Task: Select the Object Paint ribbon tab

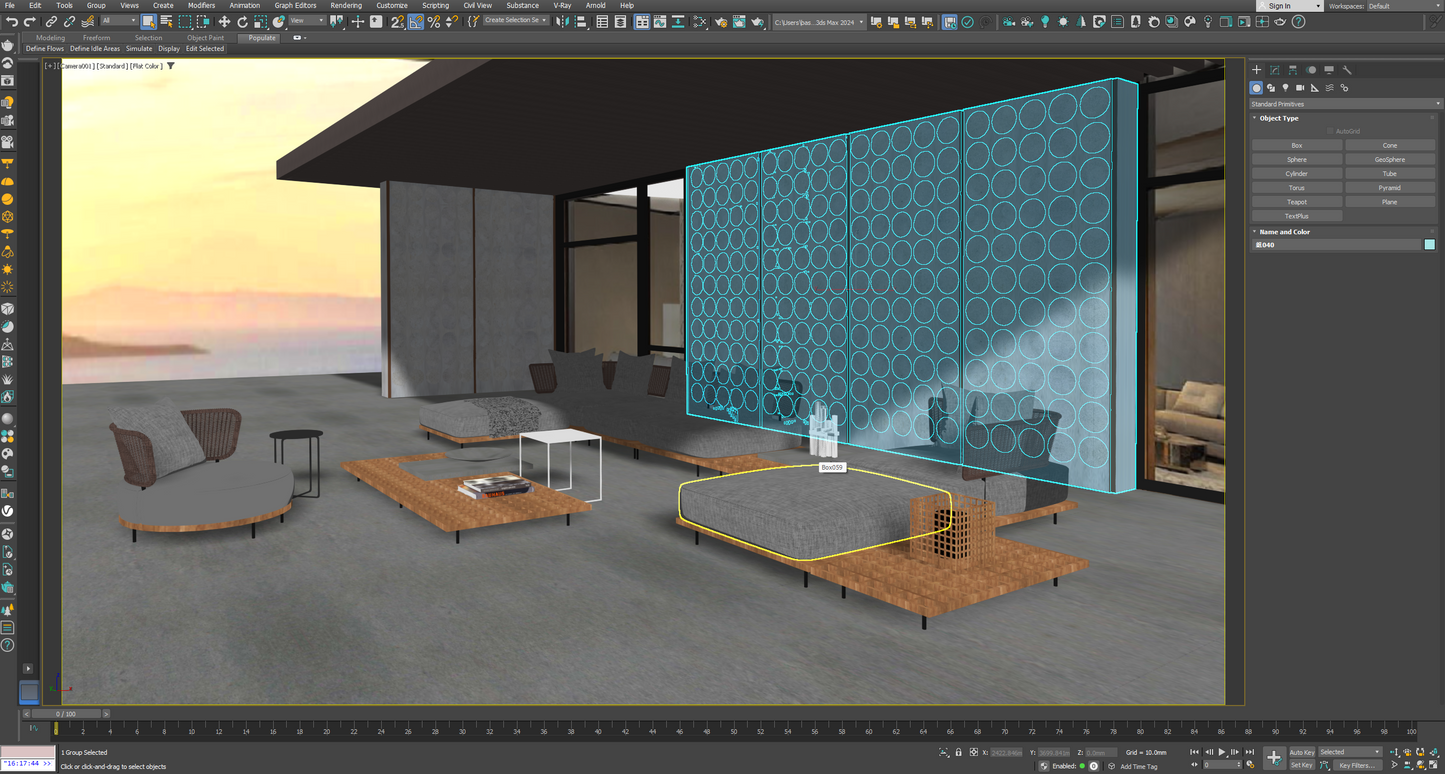Action: (x=205, y=38)
